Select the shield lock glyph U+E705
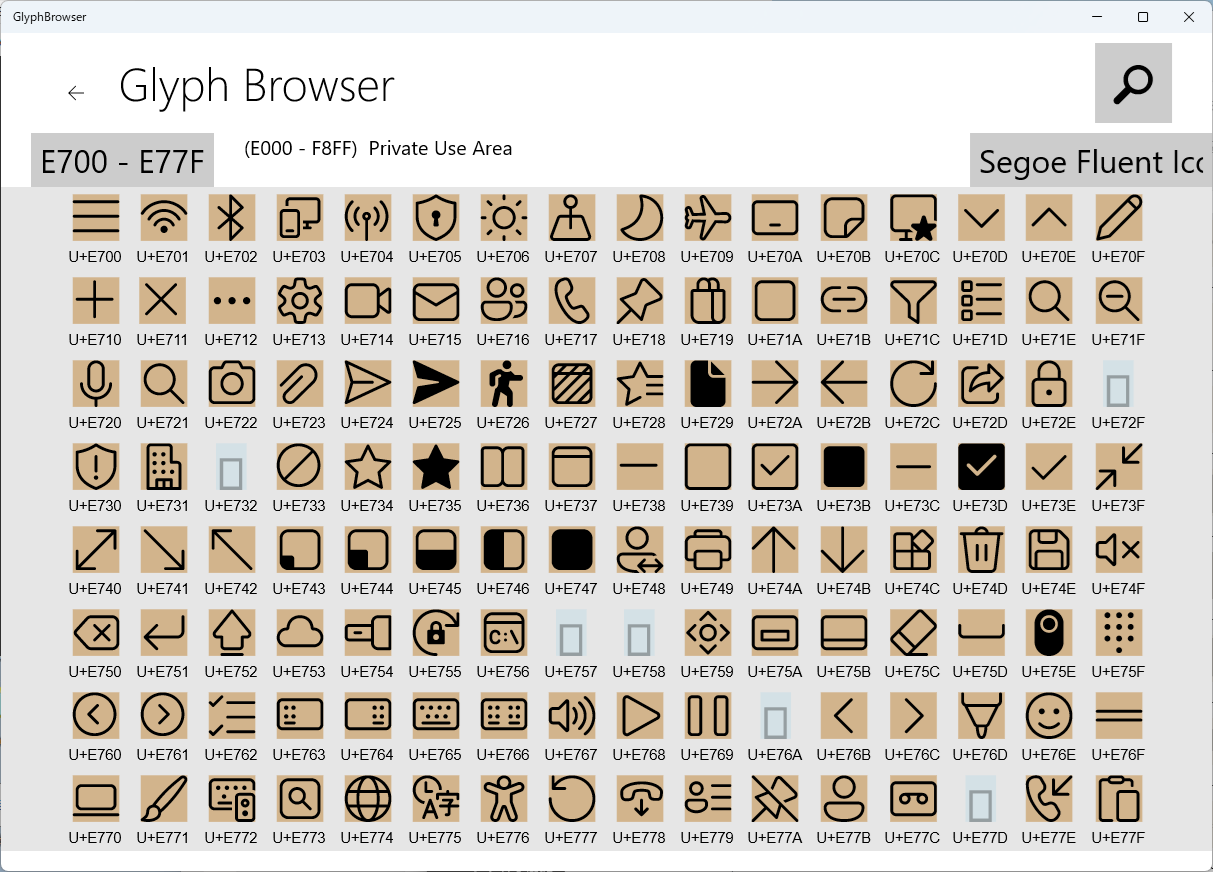Image resolution: width=1213 pixels, height=872 pixels. tap(436, 218)
